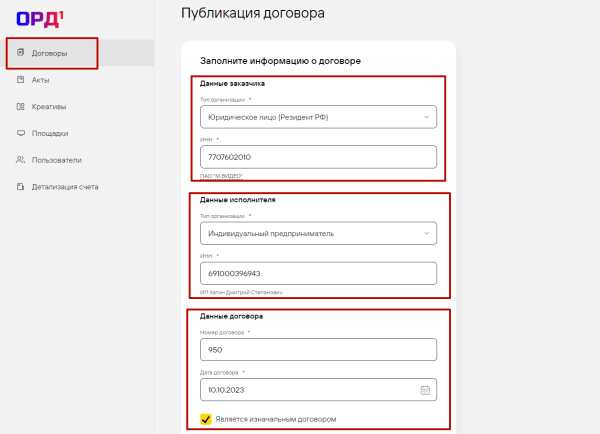
Task: Click Заполните информацию о договоре heading
Action: (280, 61)
